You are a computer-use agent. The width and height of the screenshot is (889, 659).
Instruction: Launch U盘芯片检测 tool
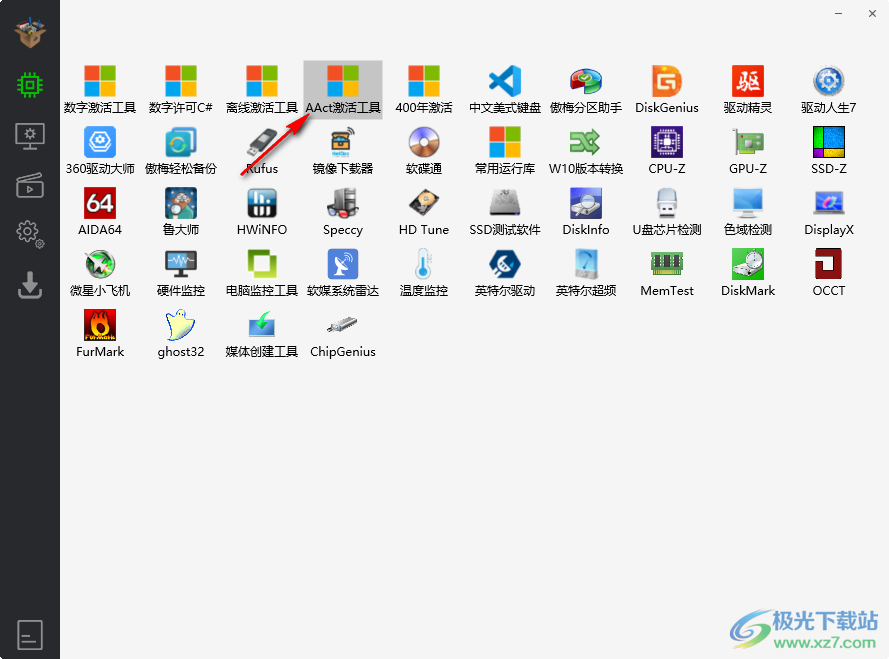[x=667, y=212]
